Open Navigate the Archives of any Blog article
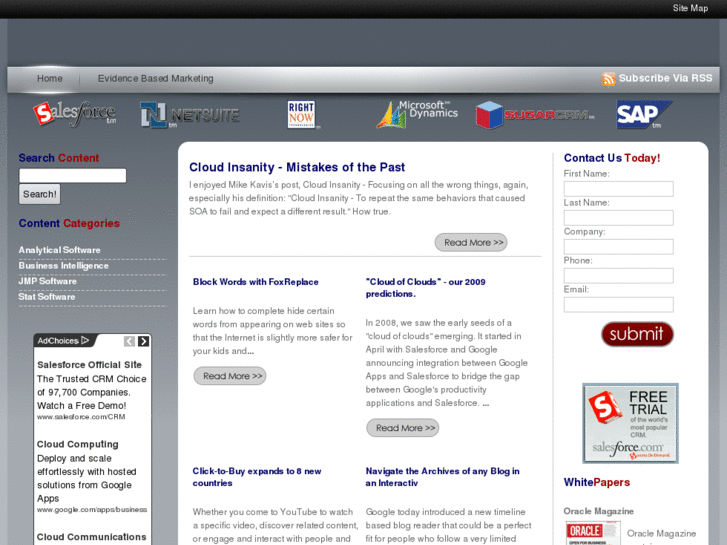This screenshot has width=727, height=545. click(x=442, y=477)
